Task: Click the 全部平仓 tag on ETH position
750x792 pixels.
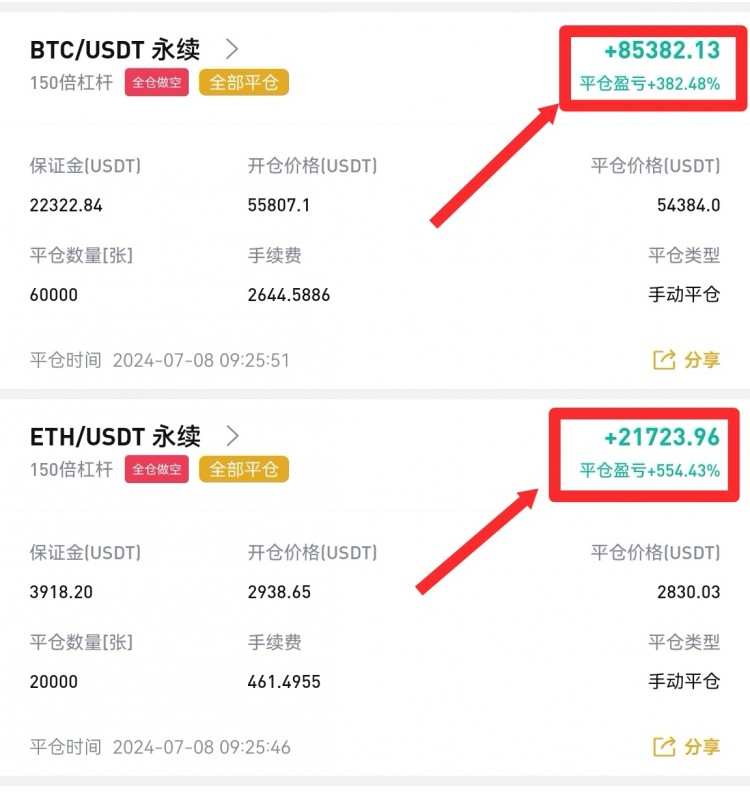Action: coord(244,469)
